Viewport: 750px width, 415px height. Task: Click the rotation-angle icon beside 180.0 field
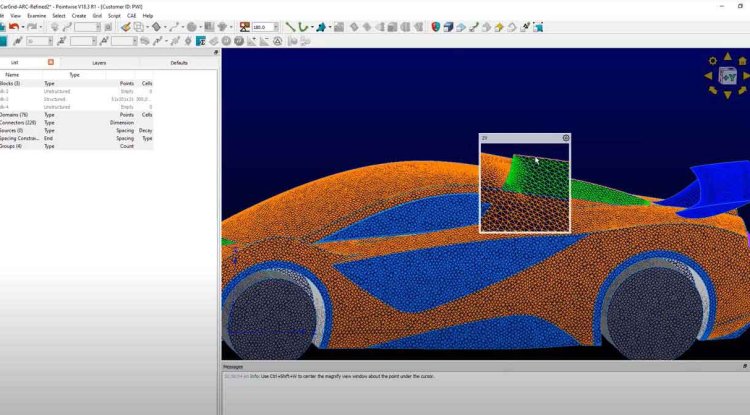[x=244, y=27]
